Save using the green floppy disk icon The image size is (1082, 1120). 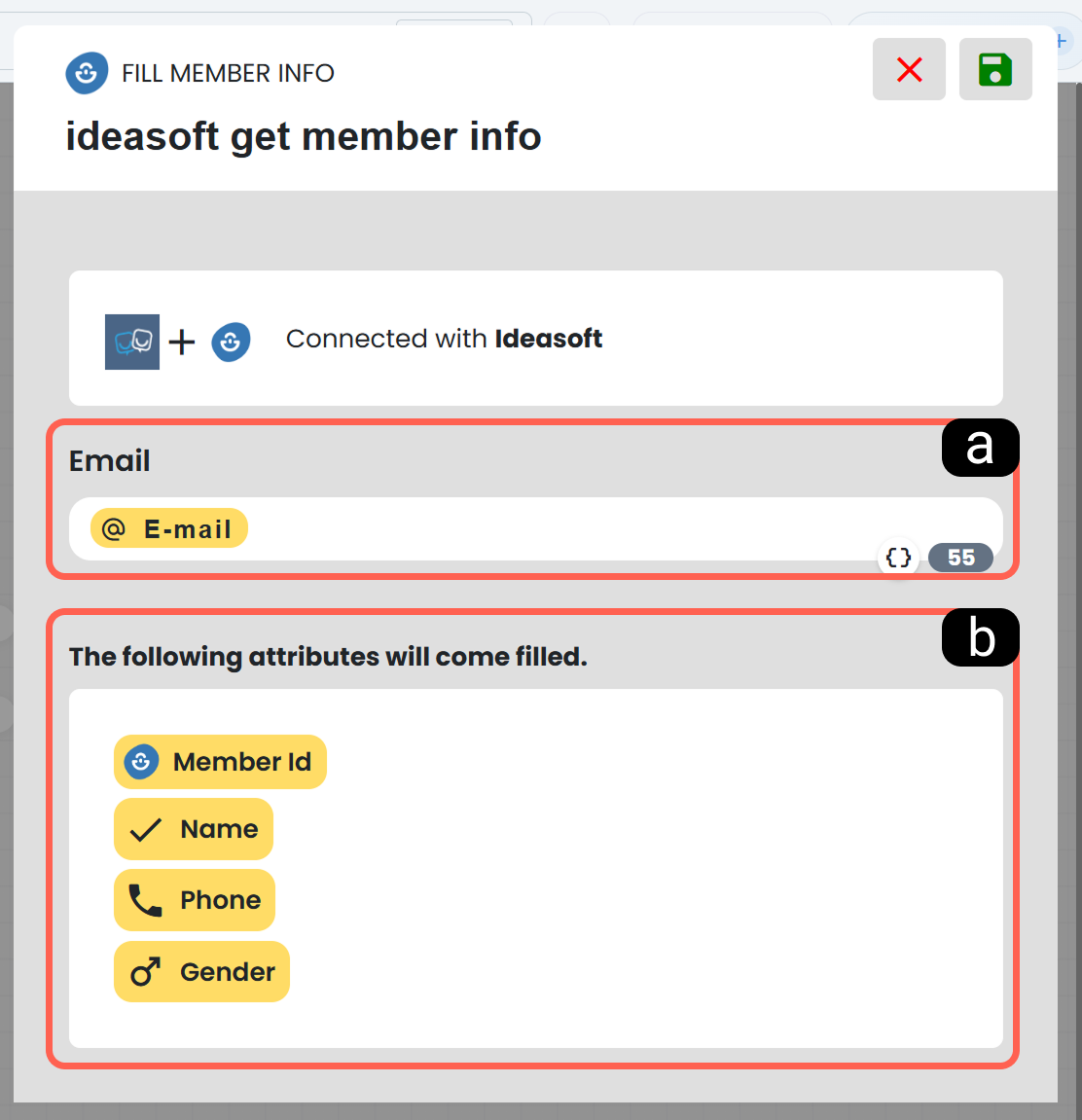coord(994,69)
